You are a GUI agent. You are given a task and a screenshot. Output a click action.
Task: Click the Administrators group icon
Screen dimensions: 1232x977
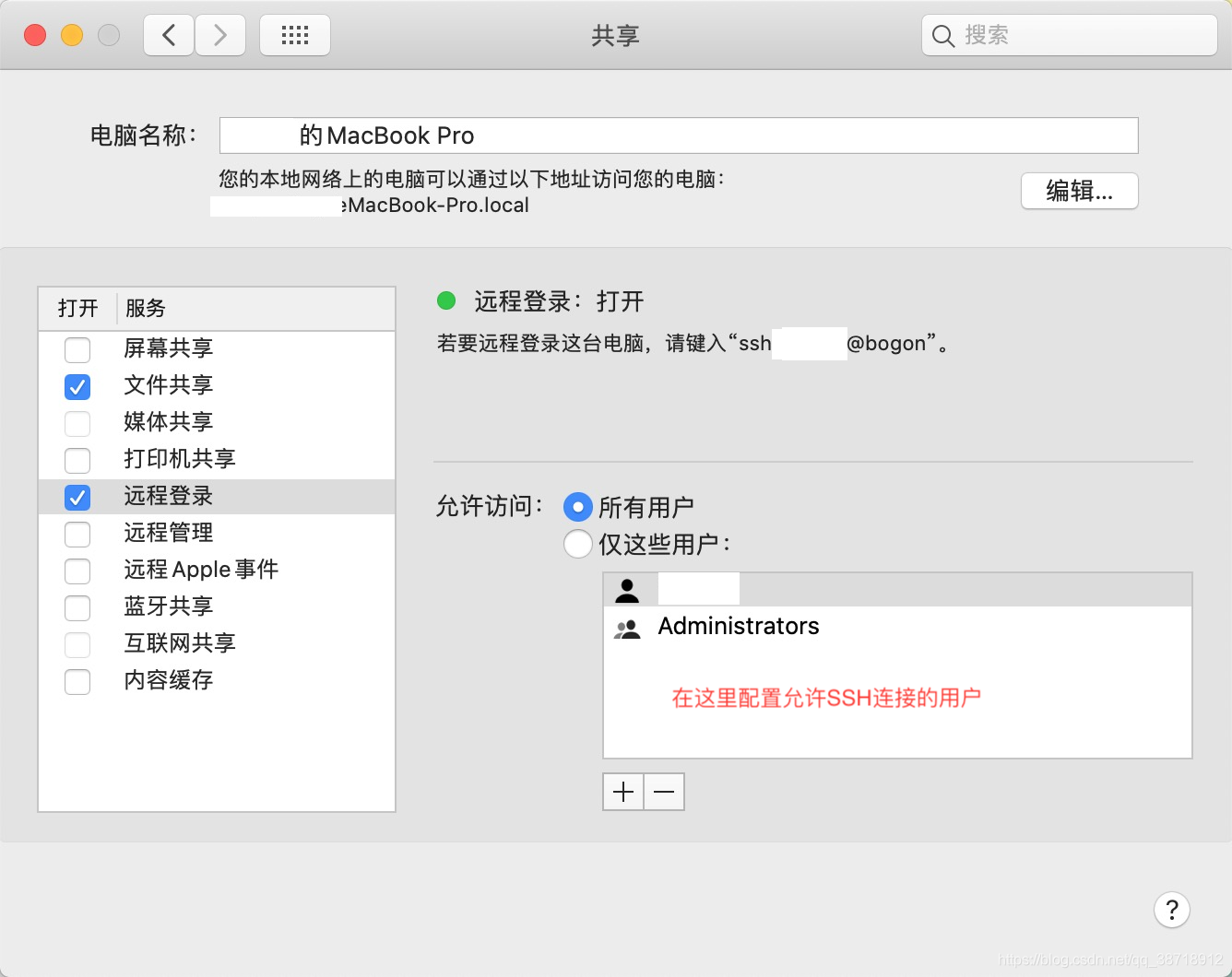[x=627, y=629]
